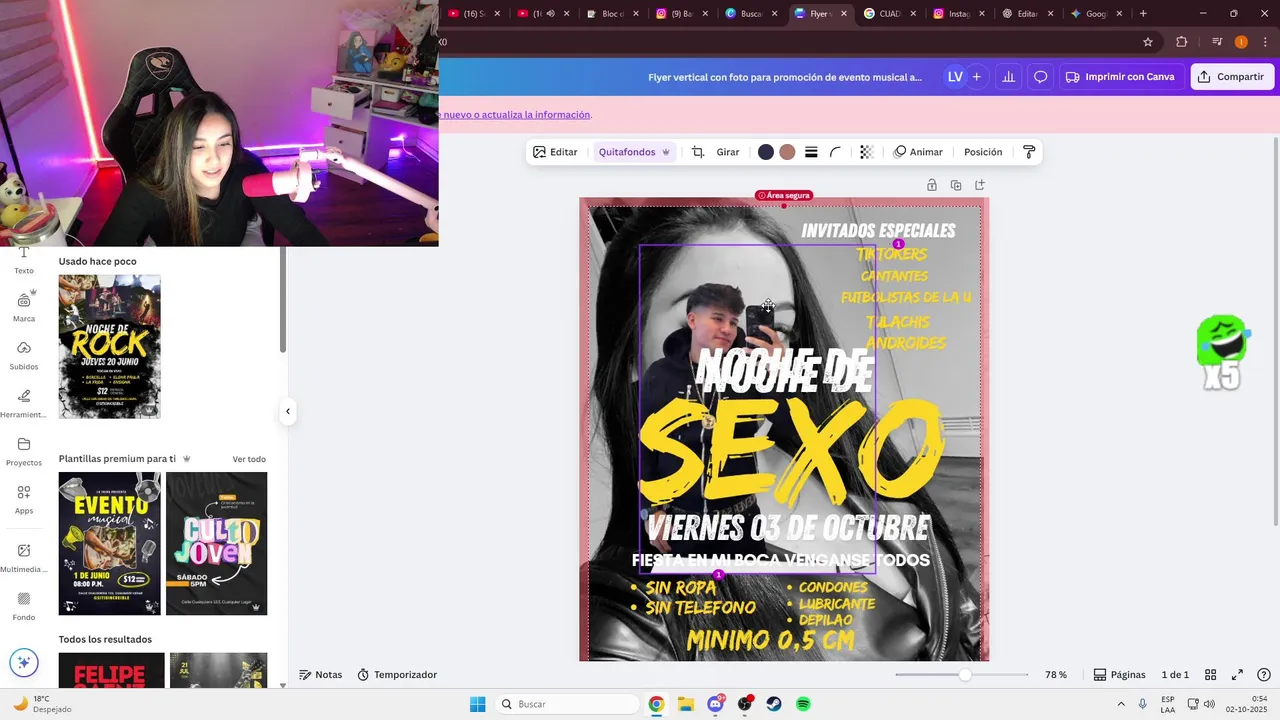
Task: Adjust corner rounding icon
Action: click(x=835, y=152)
